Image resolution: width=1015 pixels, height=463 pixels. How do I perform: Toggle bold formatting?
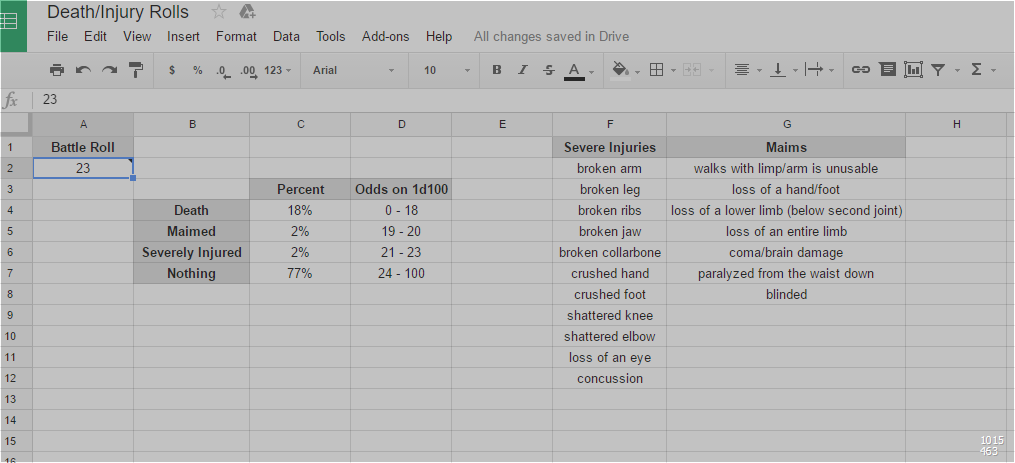[496, 70]
